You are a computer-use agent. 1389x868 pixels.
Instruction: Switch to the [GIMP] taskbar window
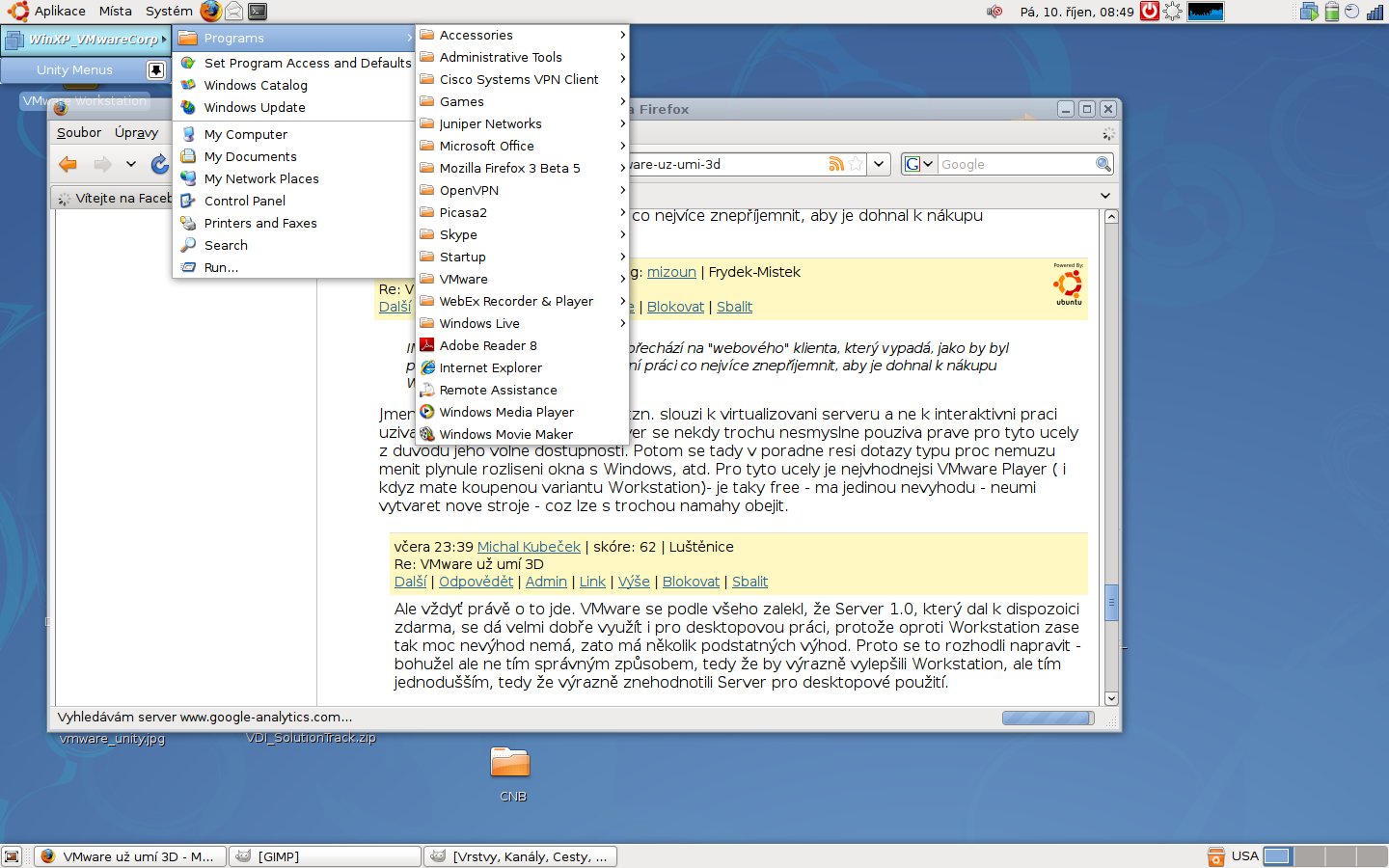click(x=326, y=856)
